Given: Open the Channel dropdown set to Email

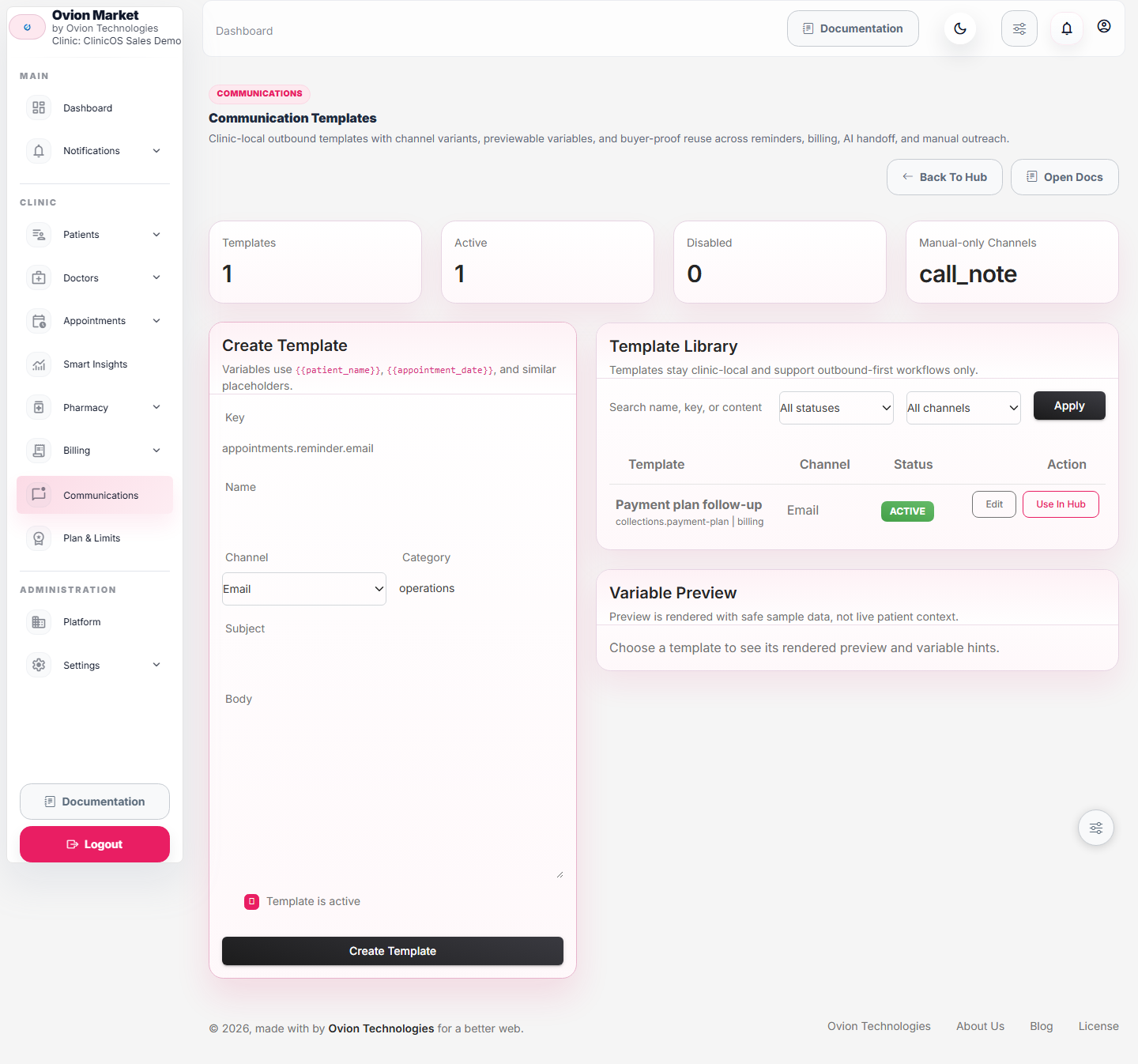Looking at the screenshot, I should [304, 589].
